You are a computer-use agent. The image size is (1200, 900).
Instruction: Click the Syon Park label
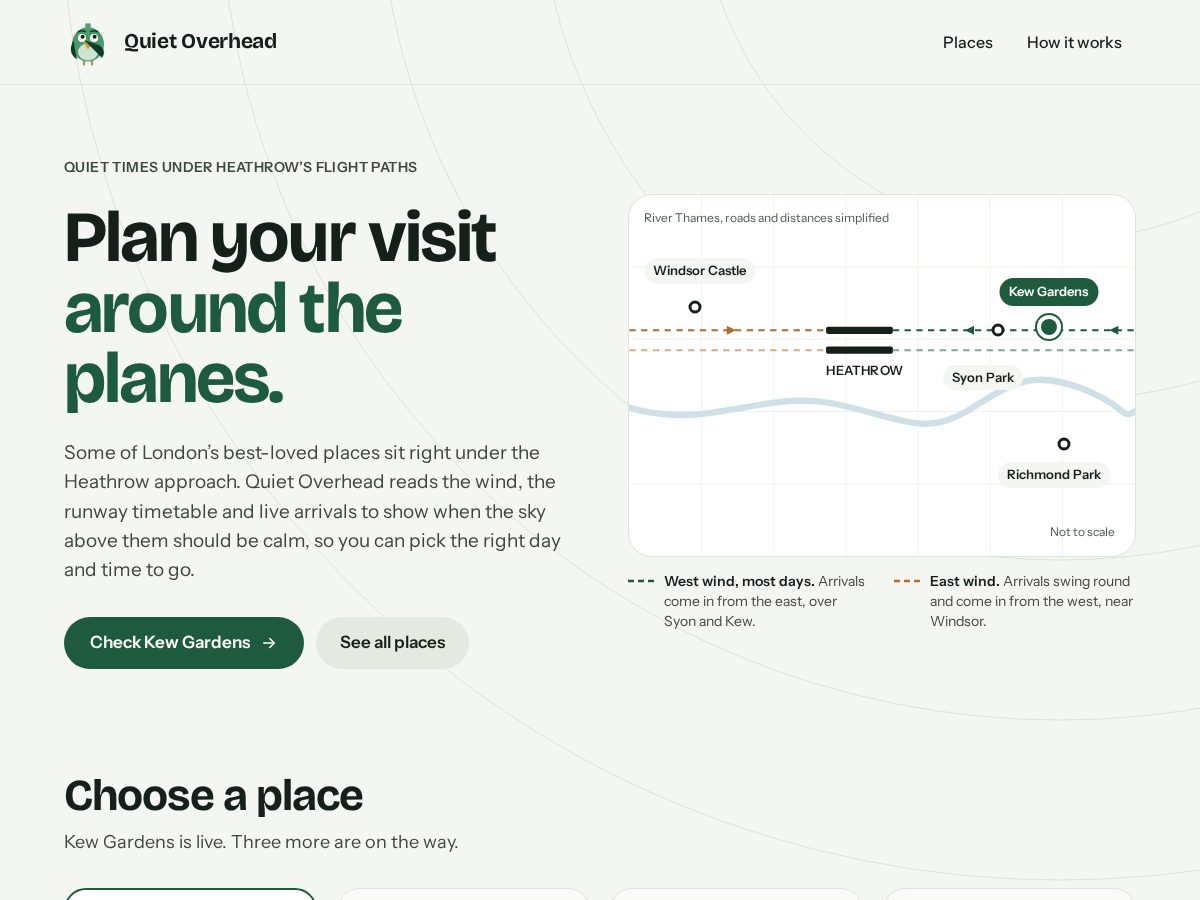(982, 378)
